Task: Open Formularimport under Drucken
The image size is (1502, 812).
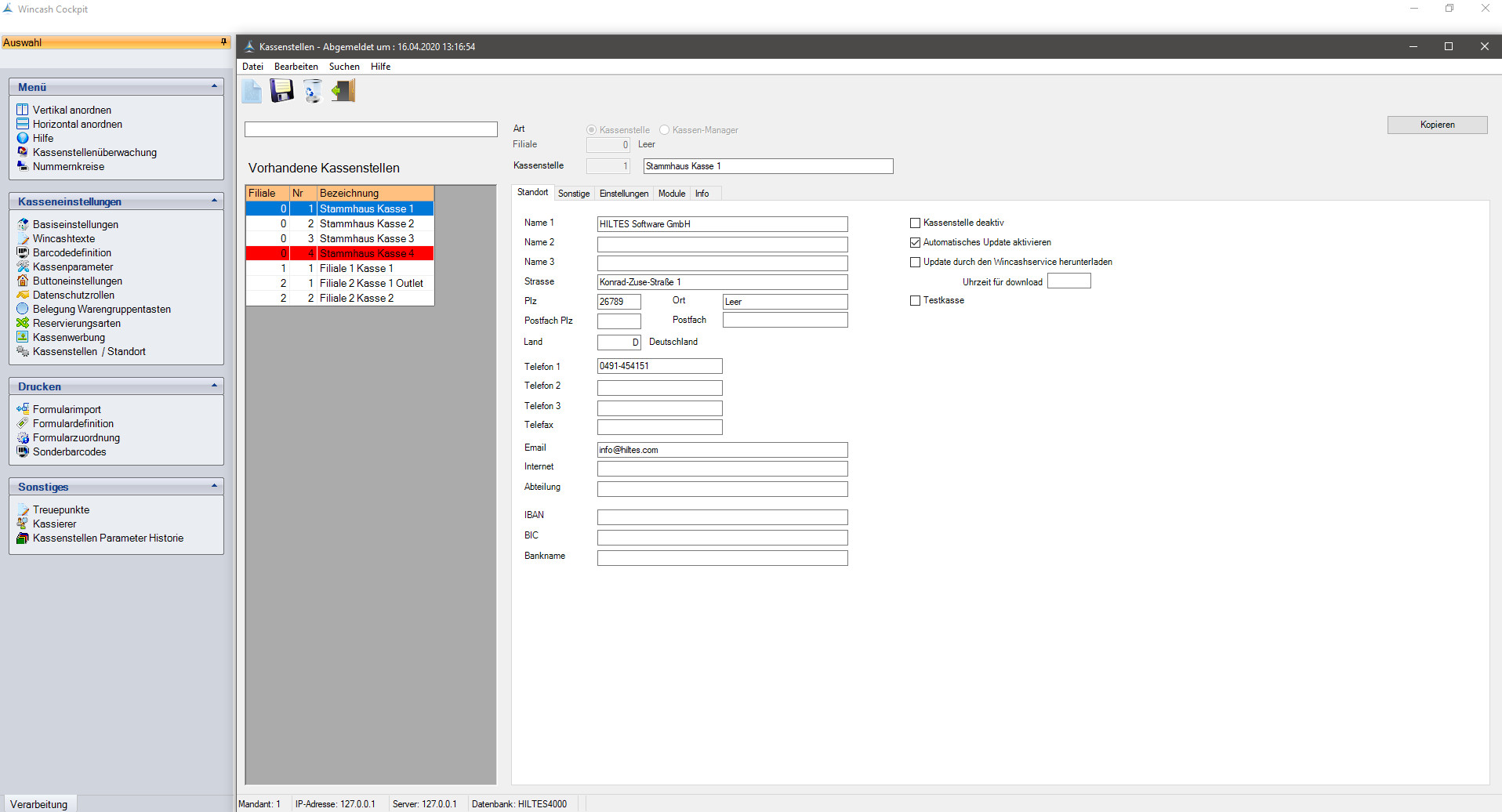Action: pyautogui.click(x=67, y=410)
